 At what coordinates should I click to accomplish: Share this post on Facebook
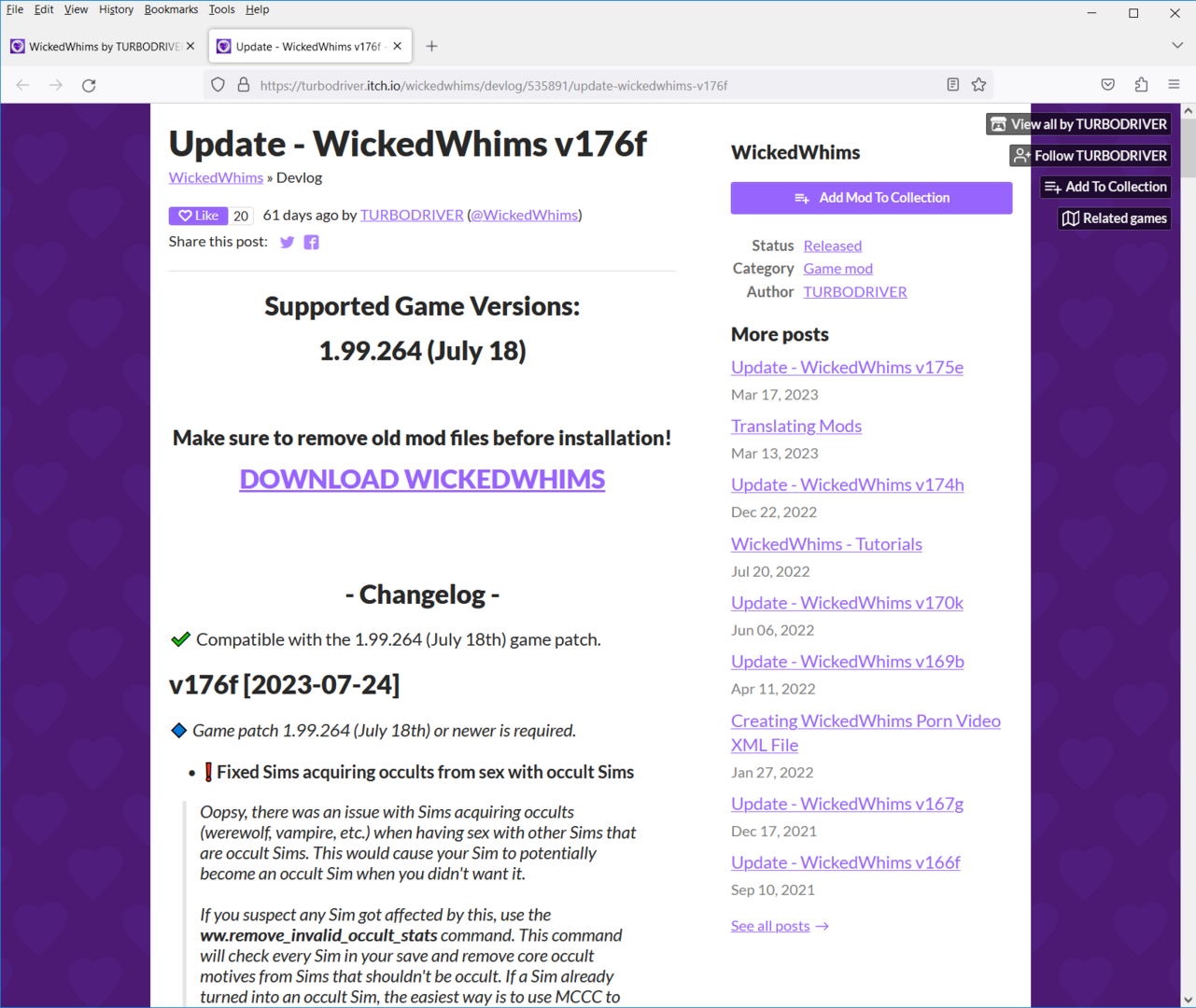(x=311, y=243)
